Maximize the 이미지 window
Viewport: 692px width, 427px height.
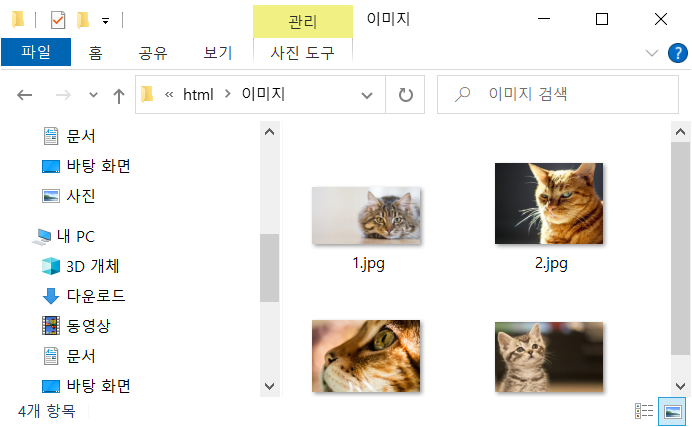602,19
